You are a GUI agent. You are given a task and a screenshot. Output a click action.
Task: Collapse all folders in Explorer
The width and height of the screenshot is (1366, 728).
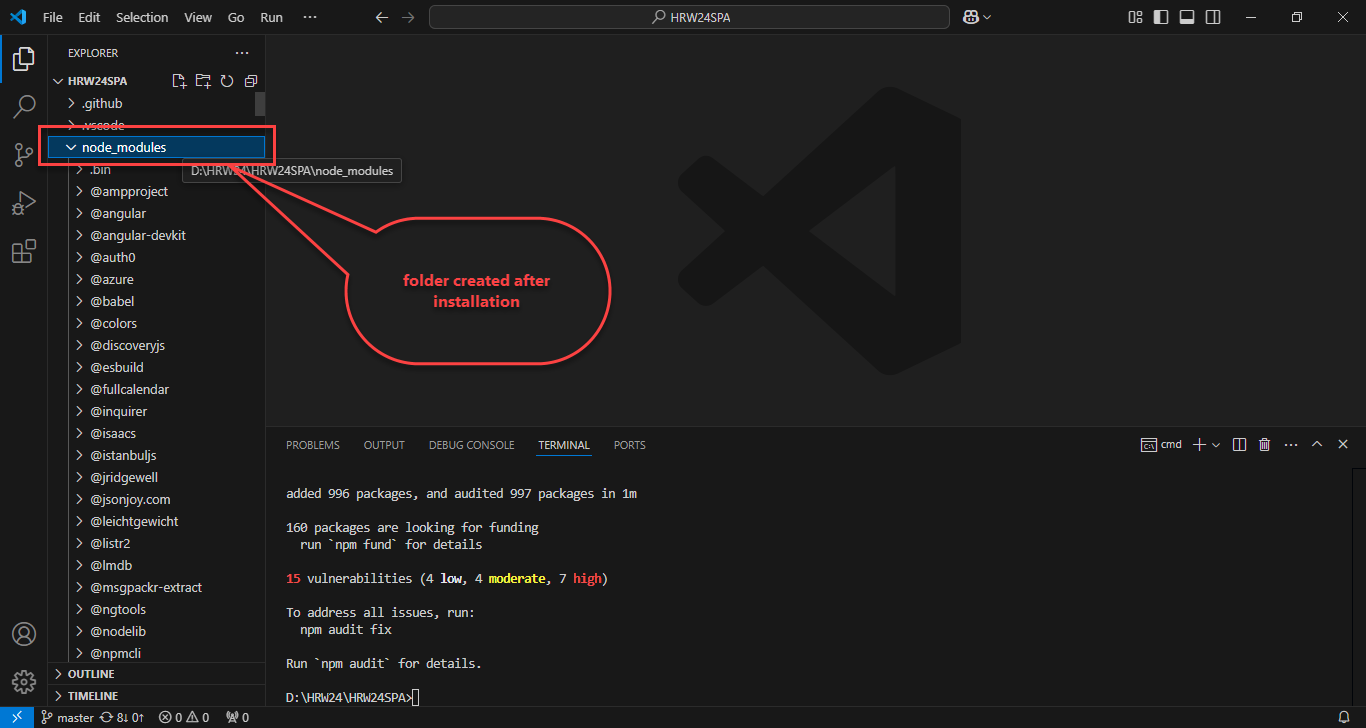click(x=251, y=81)
